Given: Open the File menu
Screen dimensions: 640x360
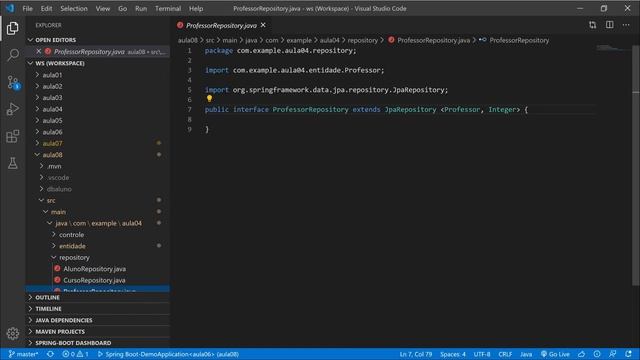Looking at the screenshot, I should pyautogui.click(x=27, y=8).
